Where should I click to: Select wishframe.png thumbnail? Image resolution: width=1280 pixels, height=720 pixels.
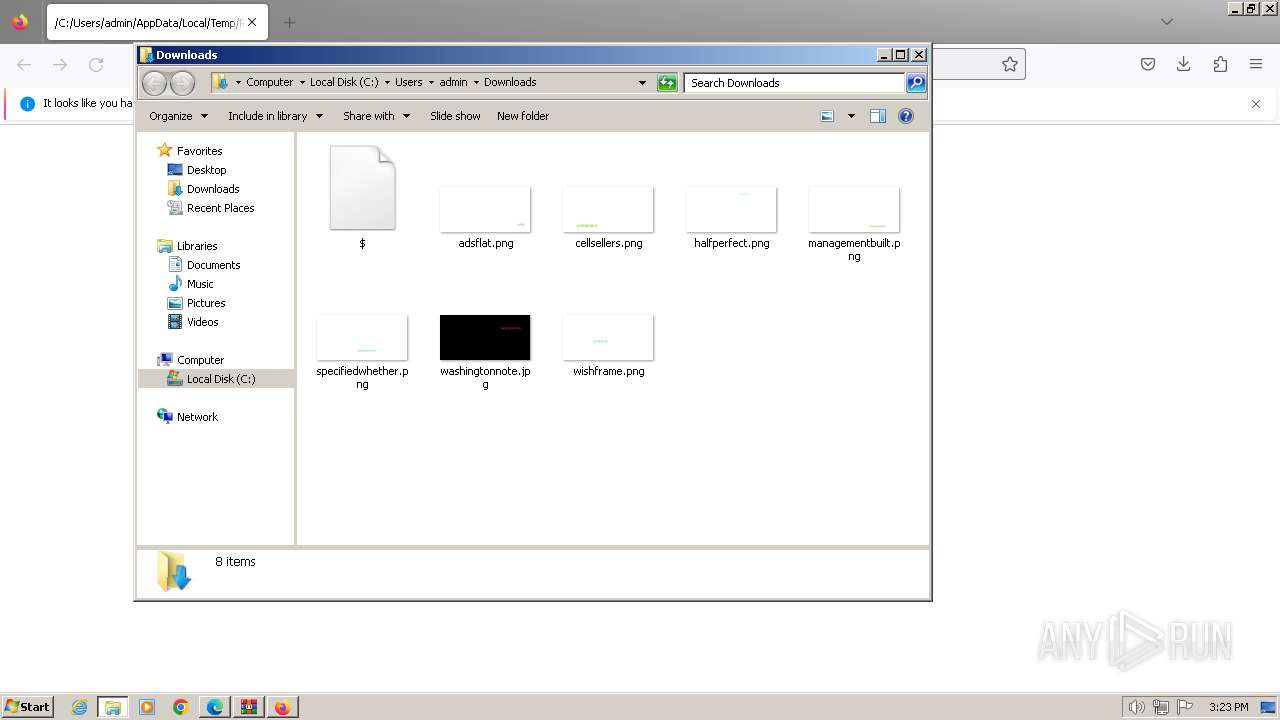pyautogui.click(x=608, y=337)
